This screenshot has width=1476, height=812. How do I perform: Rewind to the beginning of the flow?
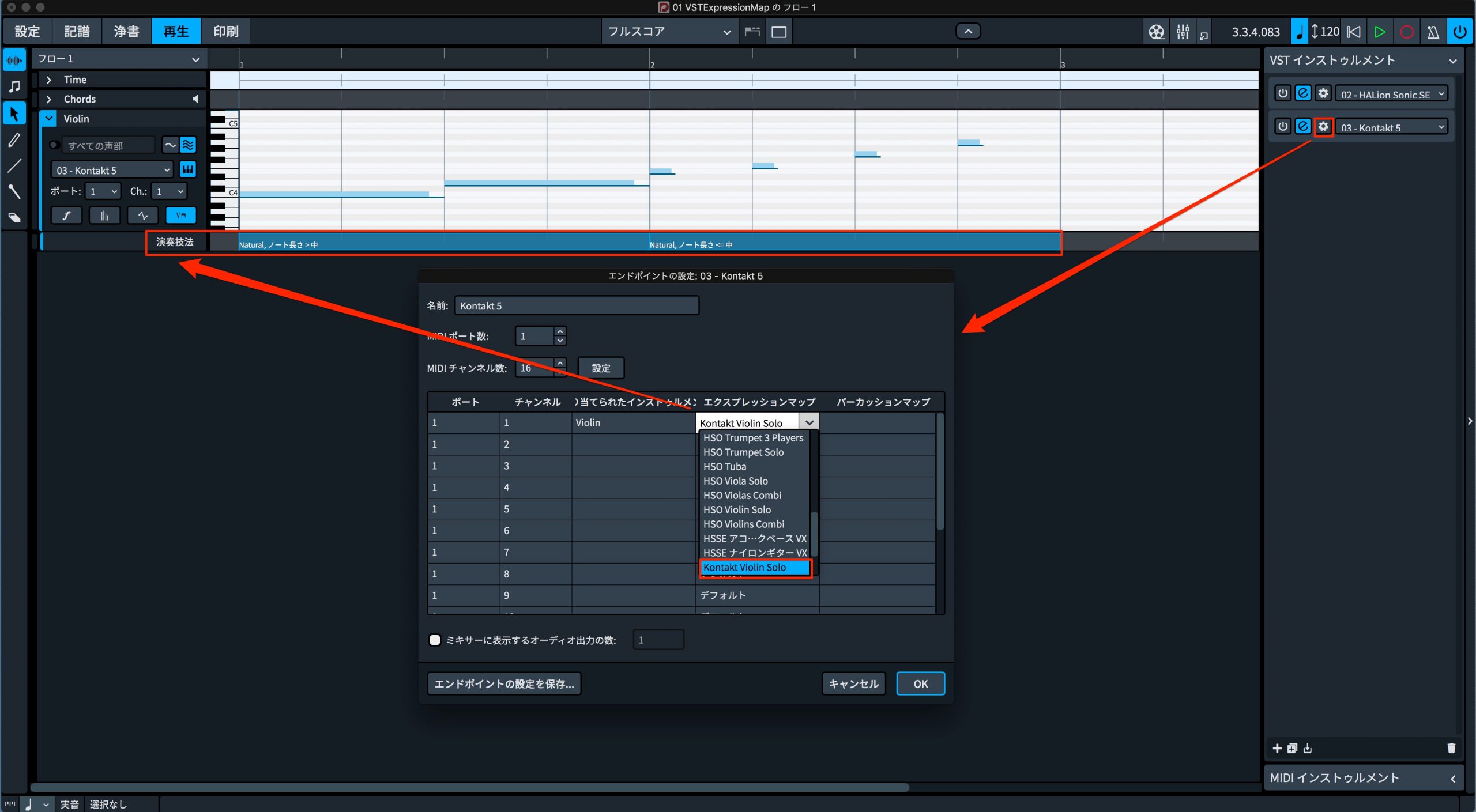click(1353, 32)
